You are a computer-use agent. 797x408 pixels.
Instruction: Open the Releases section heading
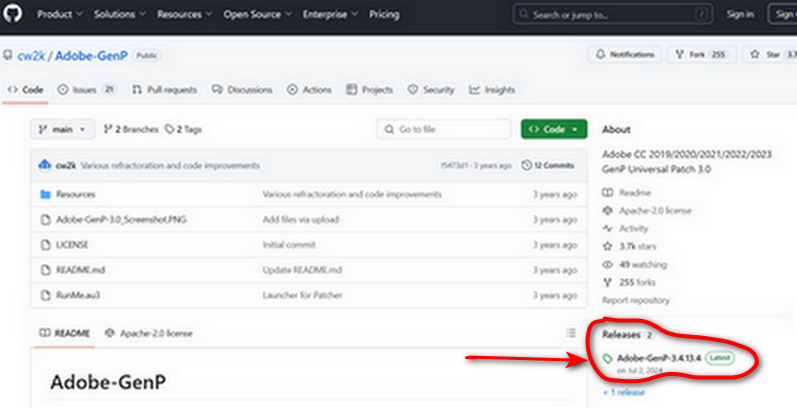click(621, 335)
